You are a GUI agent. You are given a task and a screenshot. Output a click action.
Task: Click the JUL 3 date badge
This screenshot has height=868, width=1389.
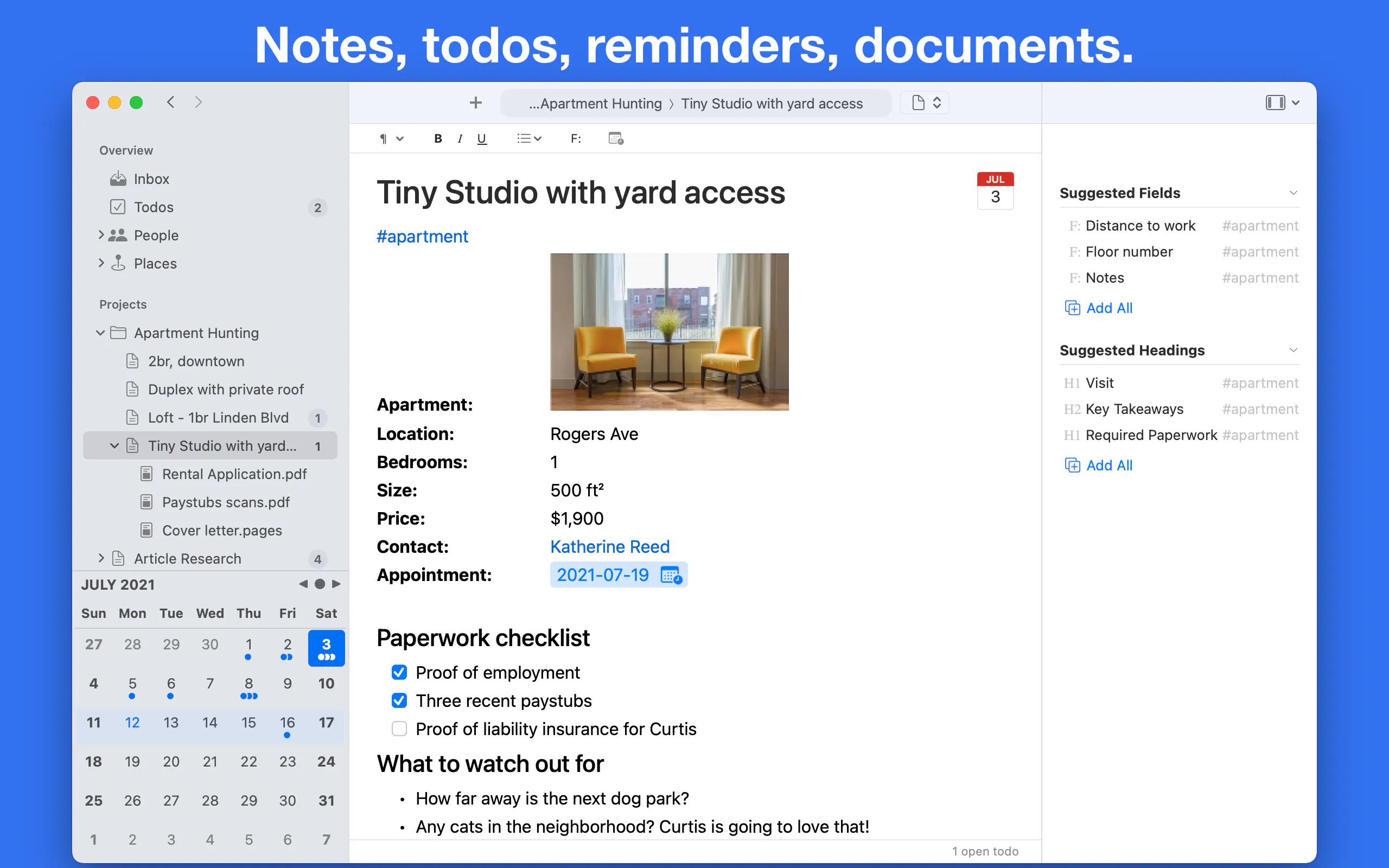(995, 190)
